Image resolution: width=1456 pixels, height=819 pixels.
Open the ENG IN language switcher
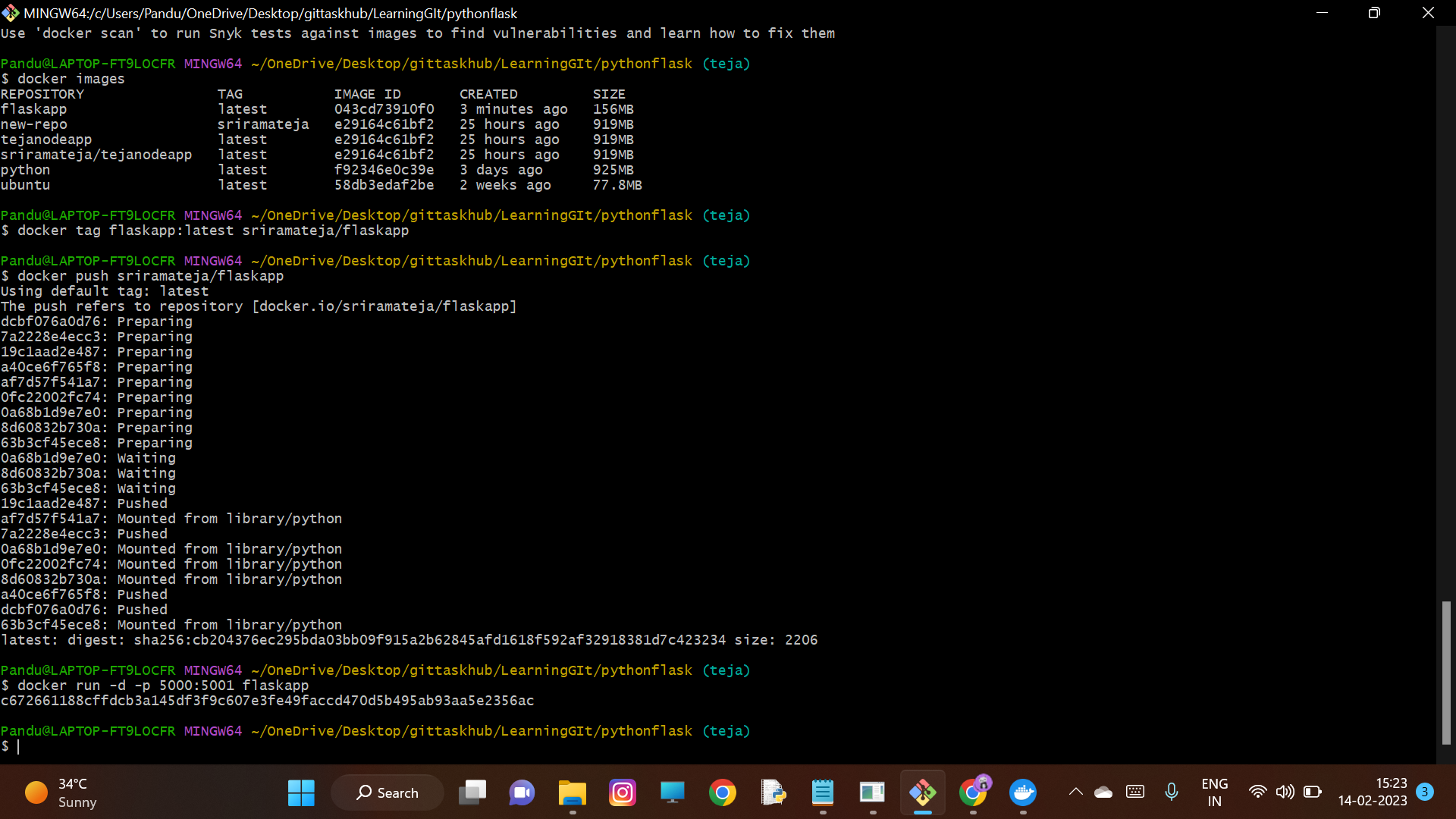pos(1215,792)
